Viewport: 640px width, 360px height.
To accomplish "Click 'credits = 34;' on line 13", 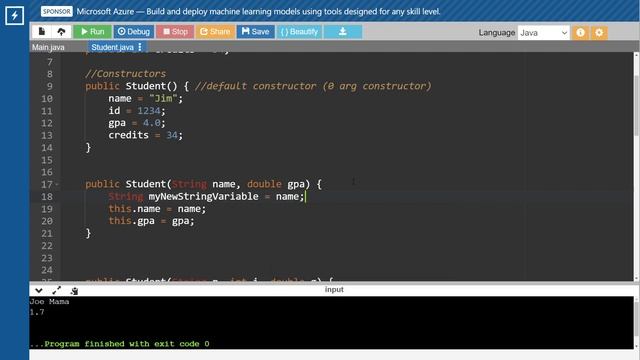I will (146, 135).
